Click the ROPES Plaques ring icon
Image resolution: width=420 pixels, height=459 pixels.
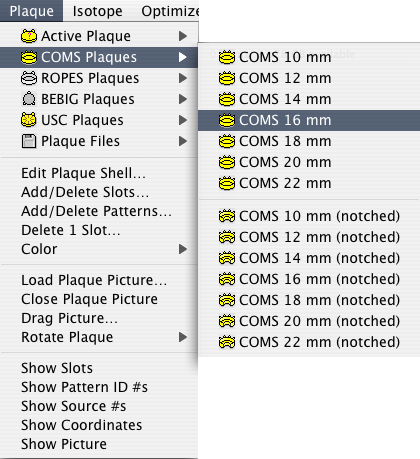(29, 78)
